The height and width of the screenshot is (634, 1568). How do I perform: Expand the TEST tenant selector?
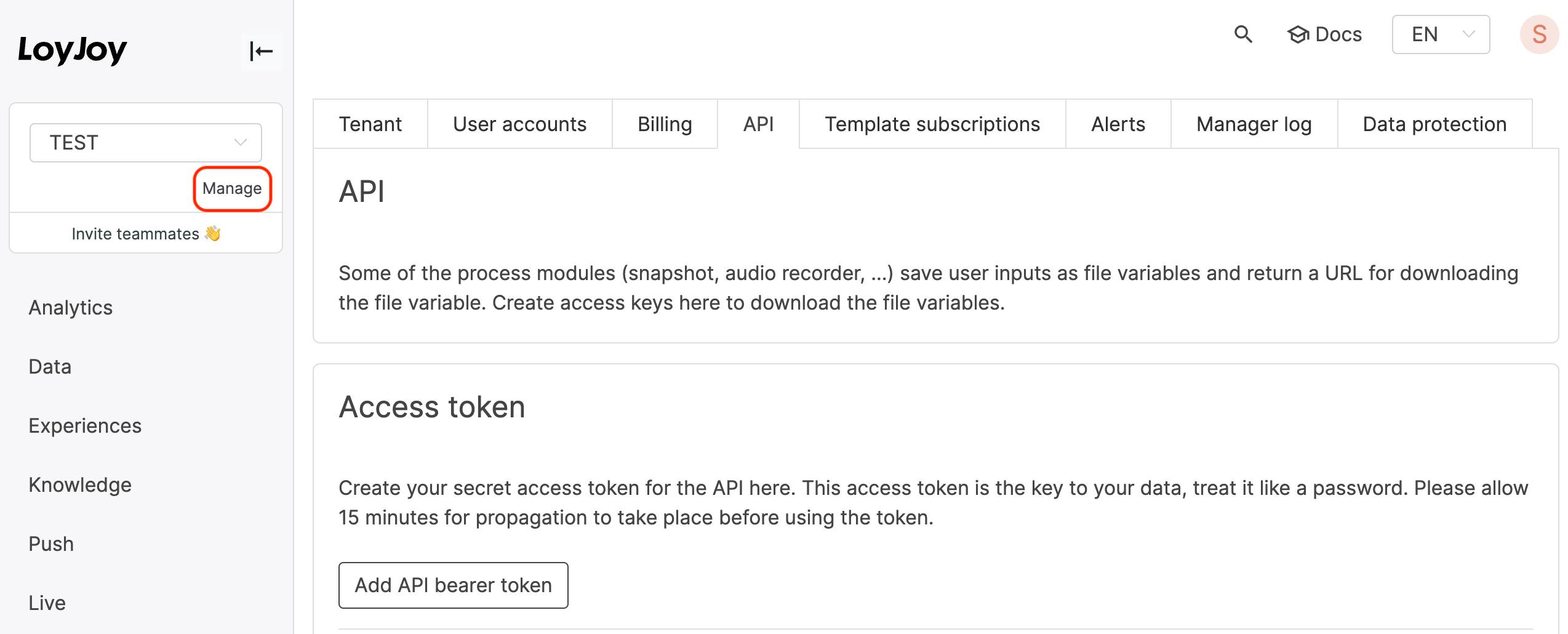point(145,142)
